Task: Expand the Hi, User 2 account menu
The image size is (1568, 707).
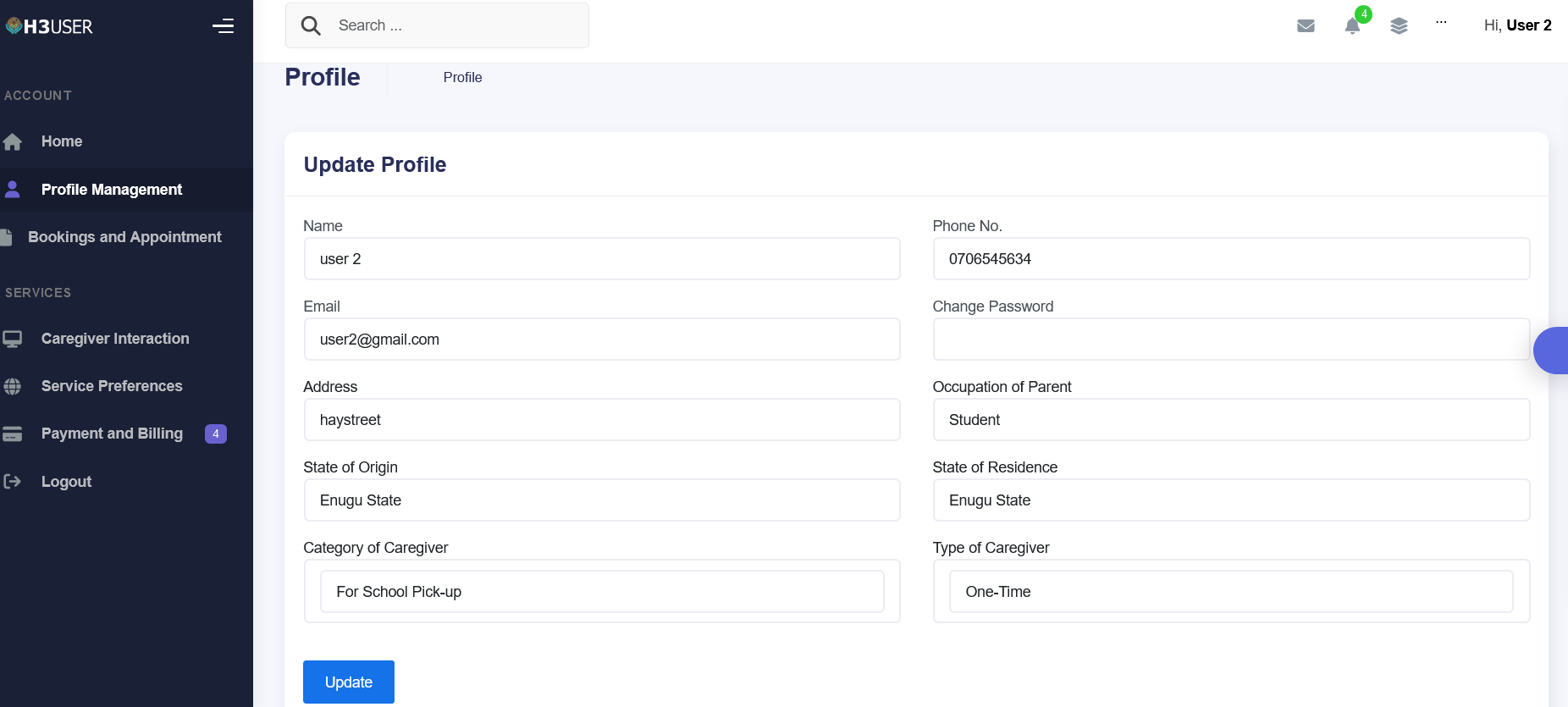Action: (x=1516, y=25)
